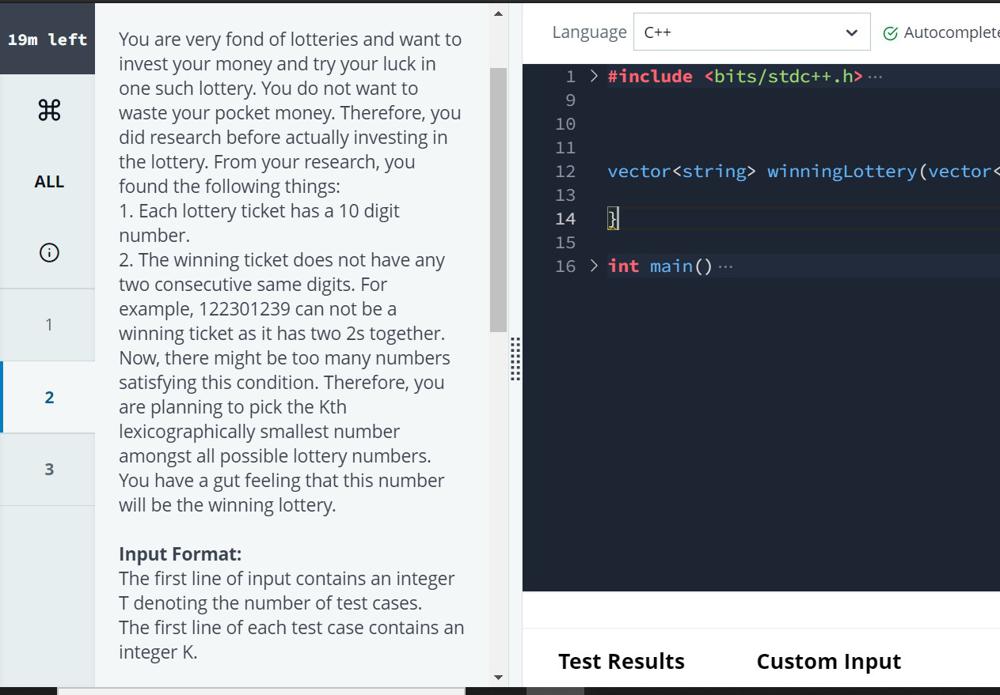Switch to Test Results tab
Image resolution: width=1000 pixels, height=695 pixels.
[x=621, y=661]
